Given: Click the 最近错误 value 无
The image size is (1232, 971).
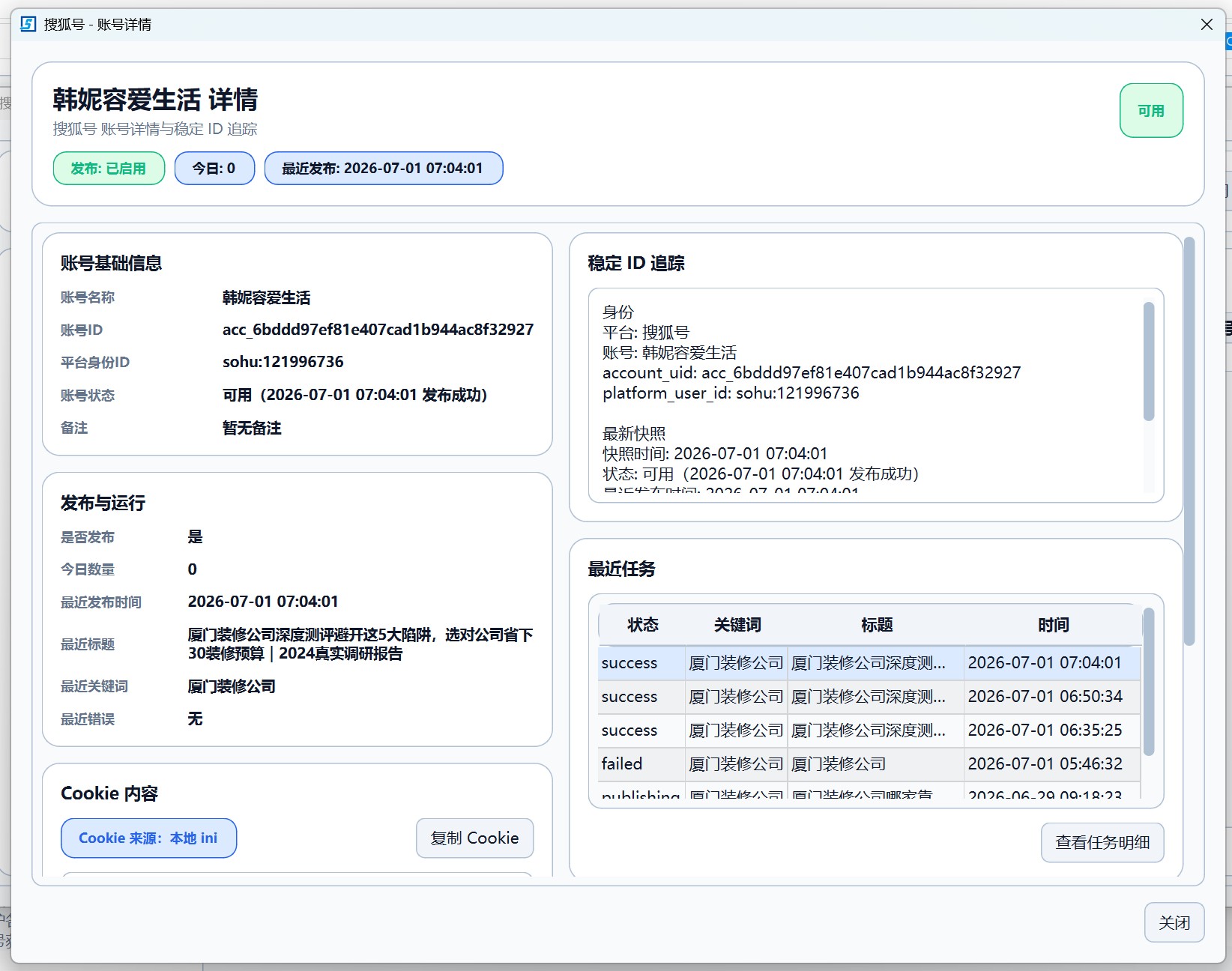Looking at the screenshot, I should [x=195, y=719].
